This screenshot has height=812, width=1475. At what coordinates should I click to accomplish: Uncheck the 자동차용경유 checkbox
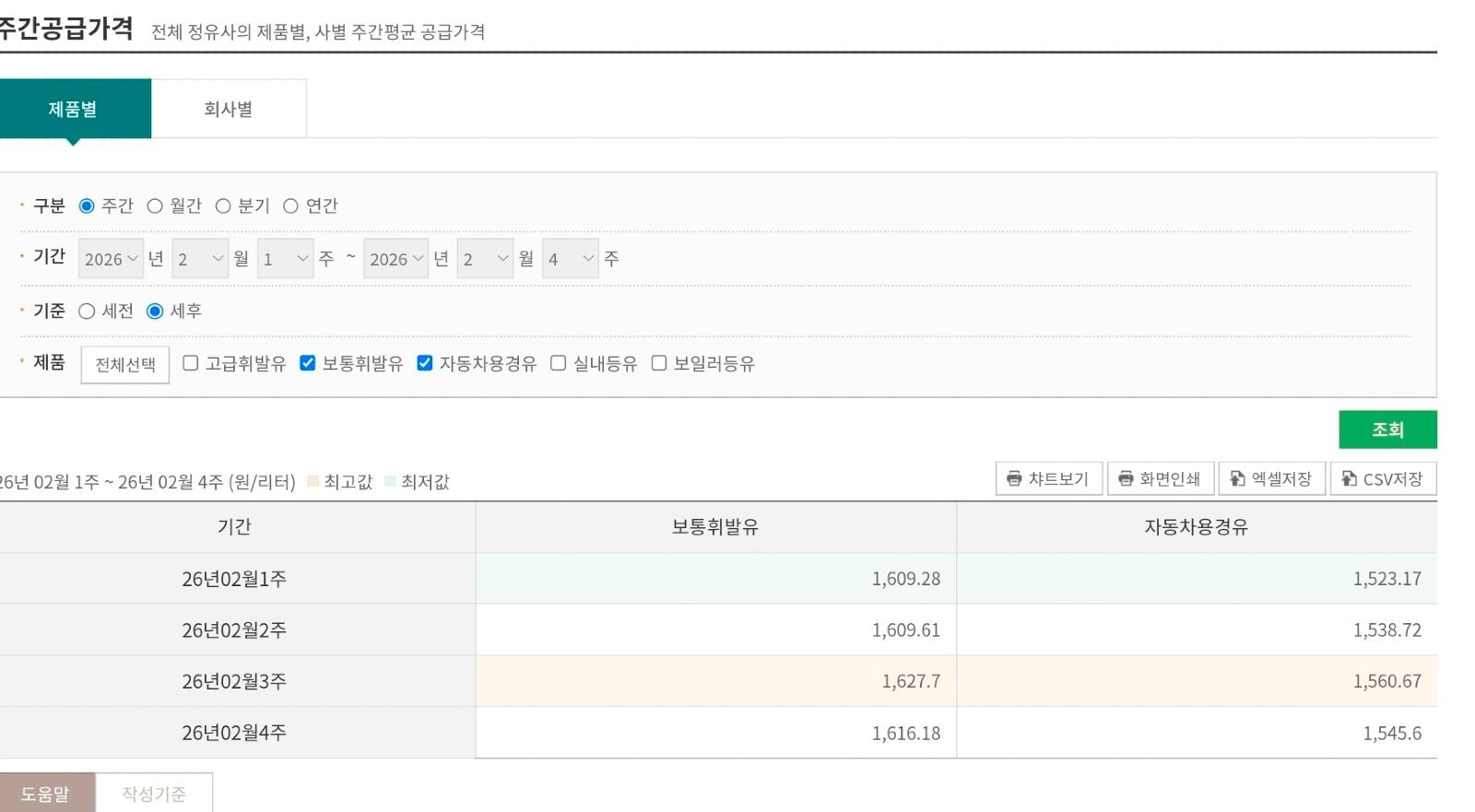point(425,363)
